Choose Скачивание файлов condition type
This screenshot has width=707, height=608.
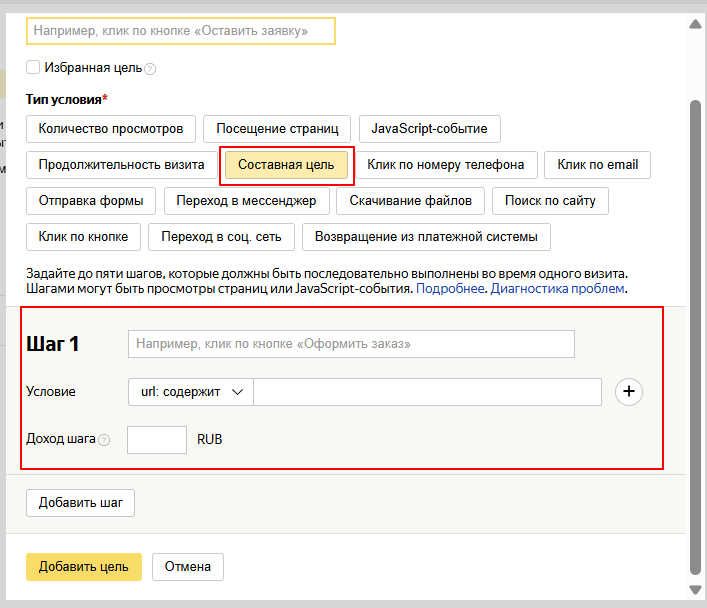[x=410, y=201]
